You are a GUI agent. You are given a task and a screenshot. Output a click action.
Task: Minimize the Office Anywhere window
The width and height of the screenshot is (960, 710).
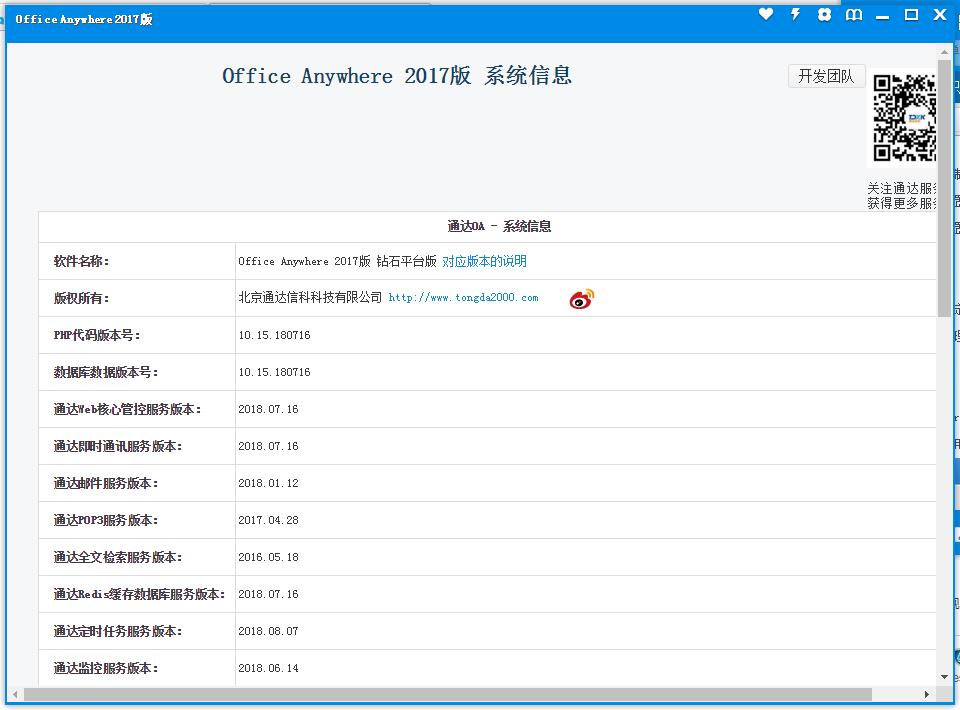point(882,16)
